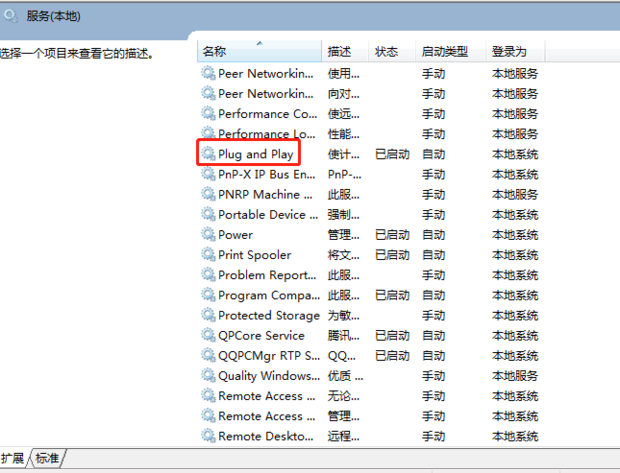Click the Protected Storage gear icon
This screenshot has width=620, height=473.
click(208, 314)
